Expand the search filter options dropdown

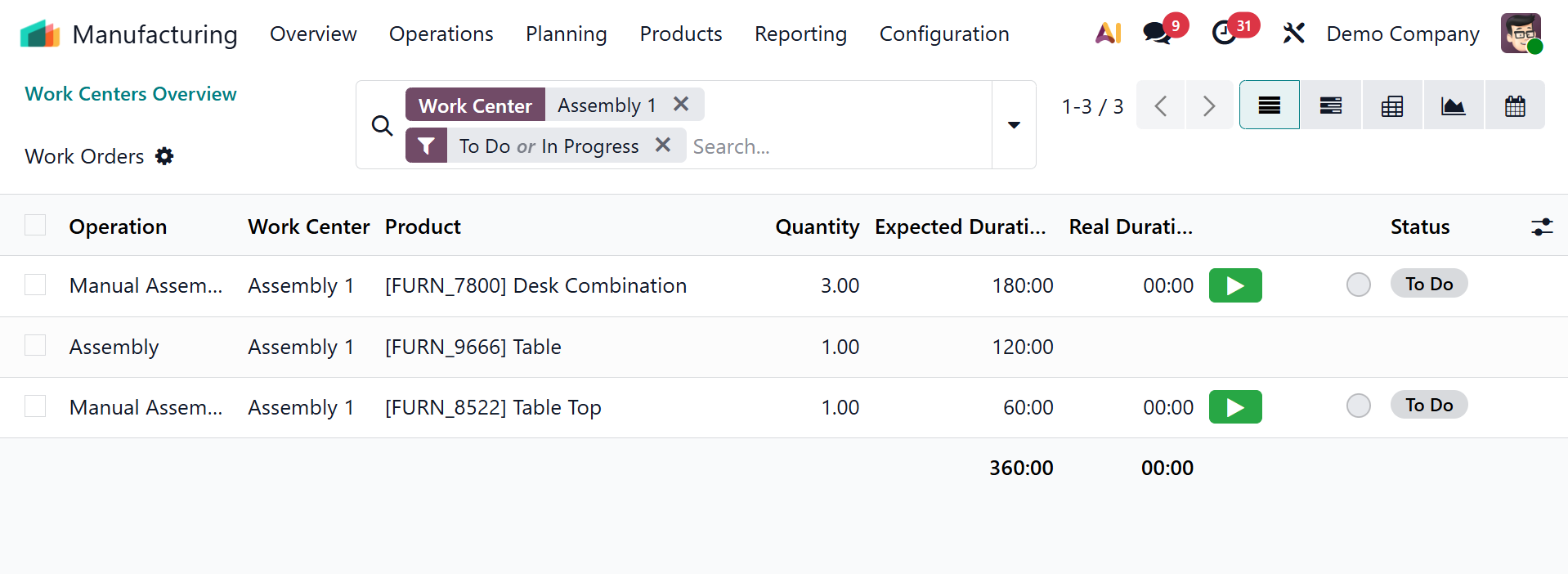(1014, 125)
